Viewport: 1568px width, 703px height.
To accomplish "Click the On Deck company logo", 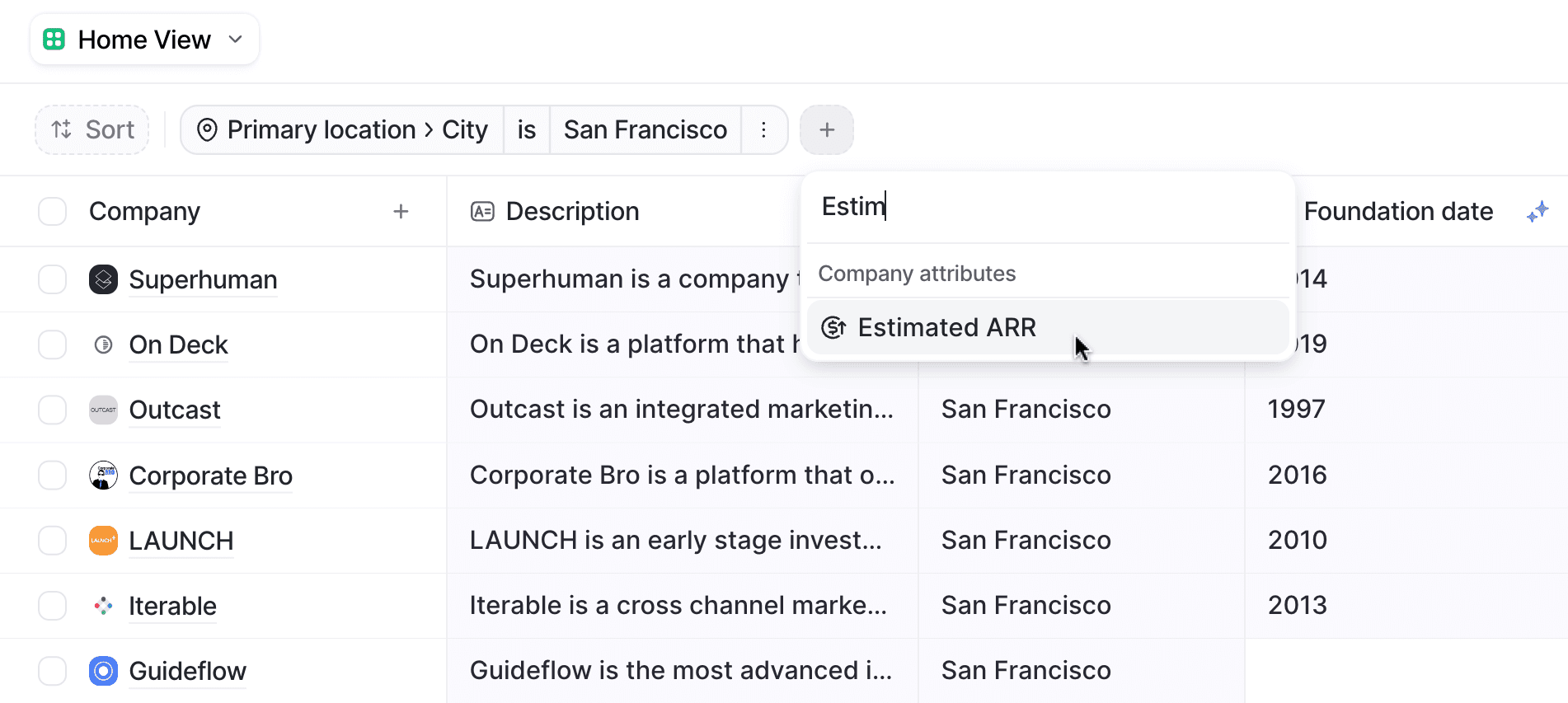I will [x=103, y=344].
